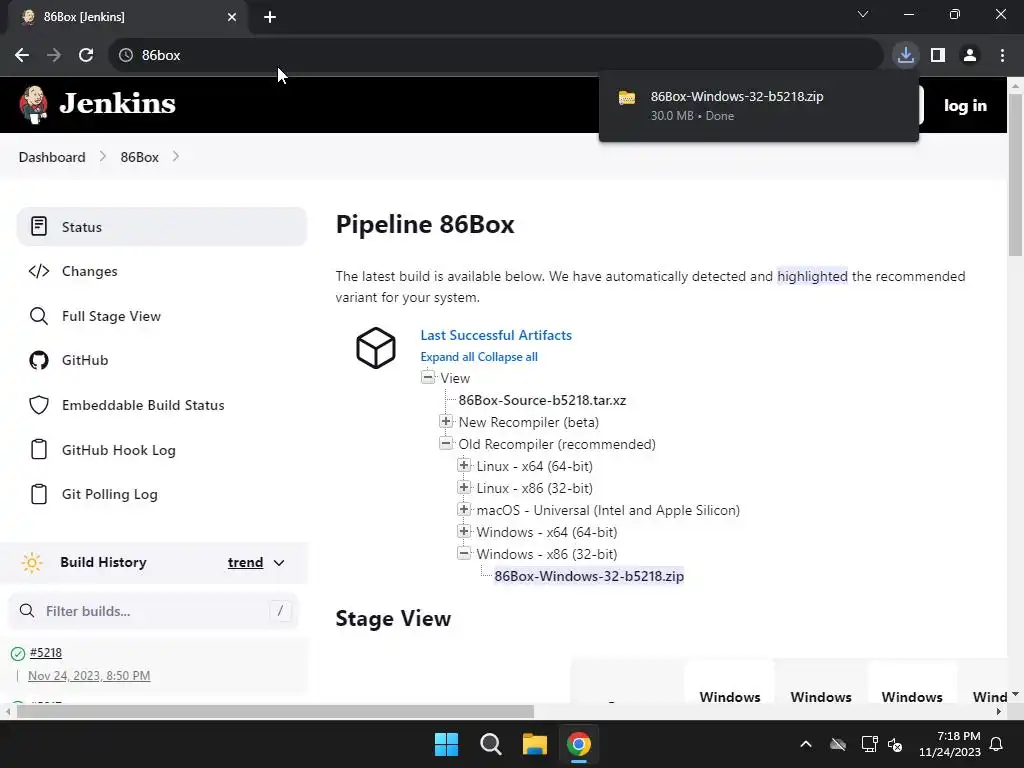This screenshot has height=768, width=1024.
Task: Toggle Chrome side panel icon
Action: pyautogui.click(x=938, y=56)
